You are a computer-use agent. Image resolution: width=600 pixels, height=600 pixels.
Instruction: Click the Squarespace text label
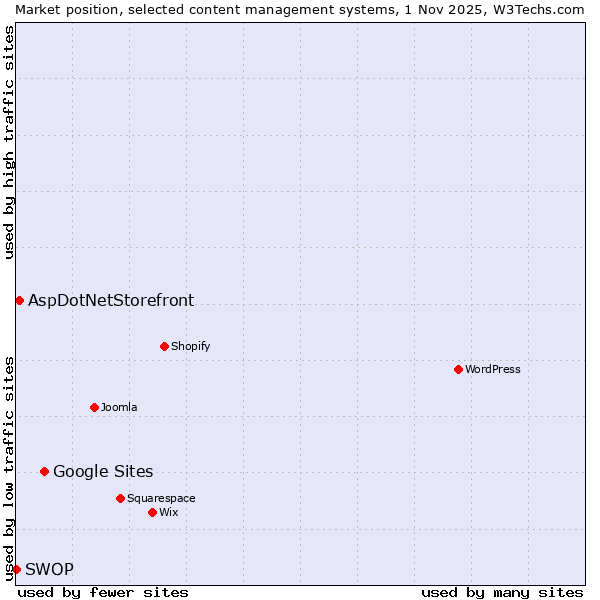[x=161, y=498]
